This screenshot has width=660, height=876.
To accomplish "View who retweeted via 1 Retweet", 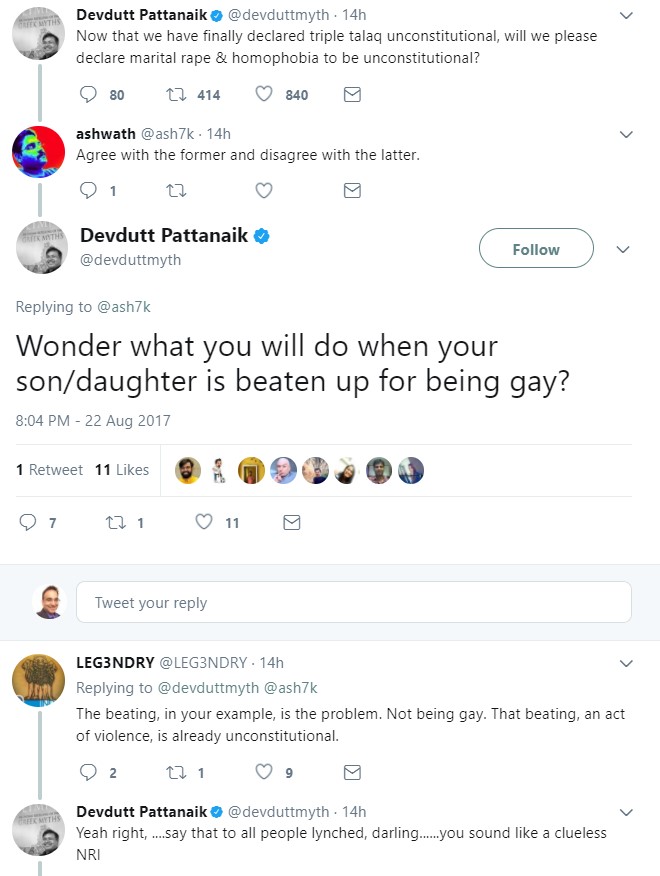I will click(x=50, y=470).
